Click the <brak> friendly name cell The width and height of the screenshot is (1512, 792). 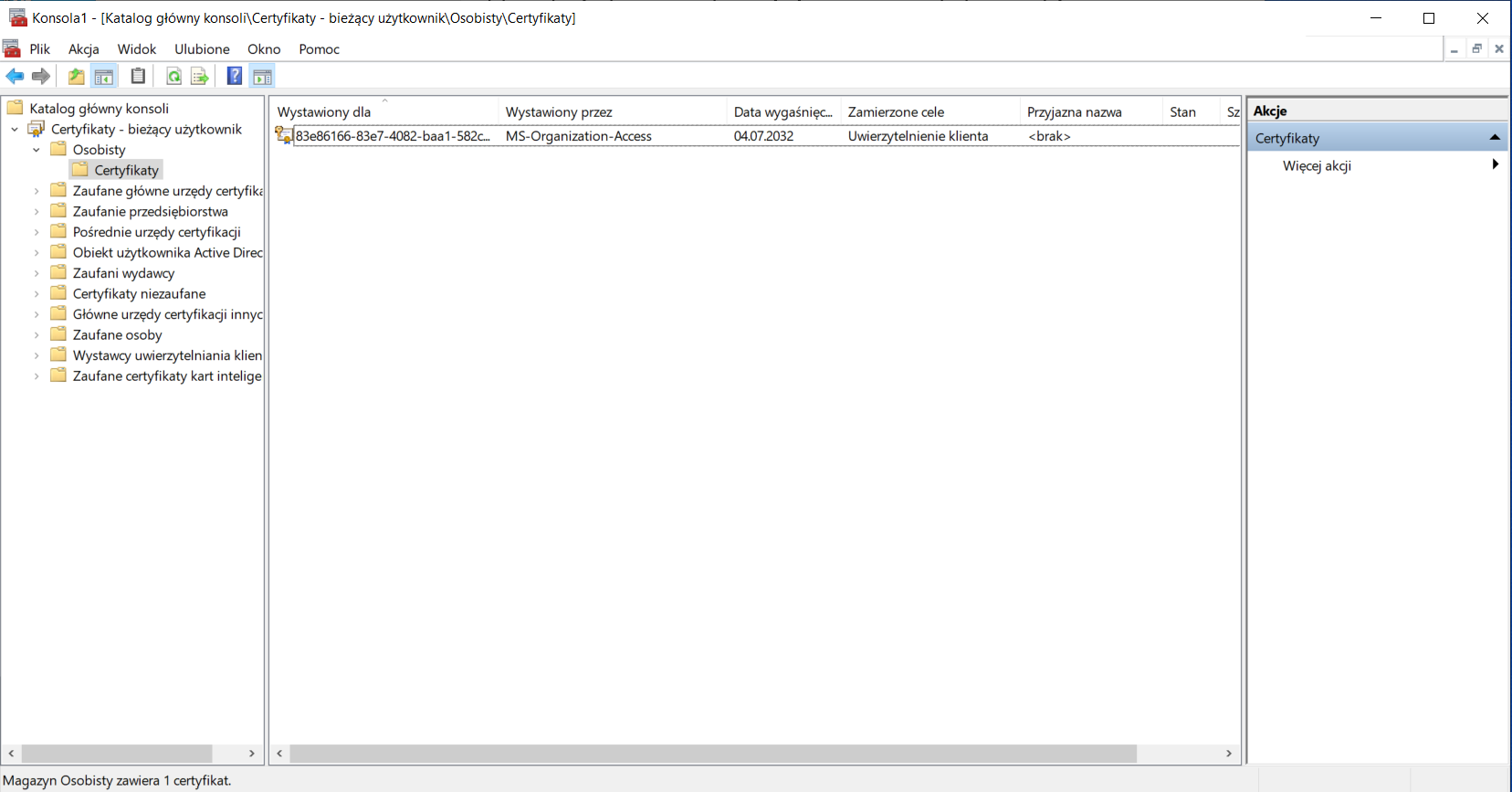coord(1049,136)
